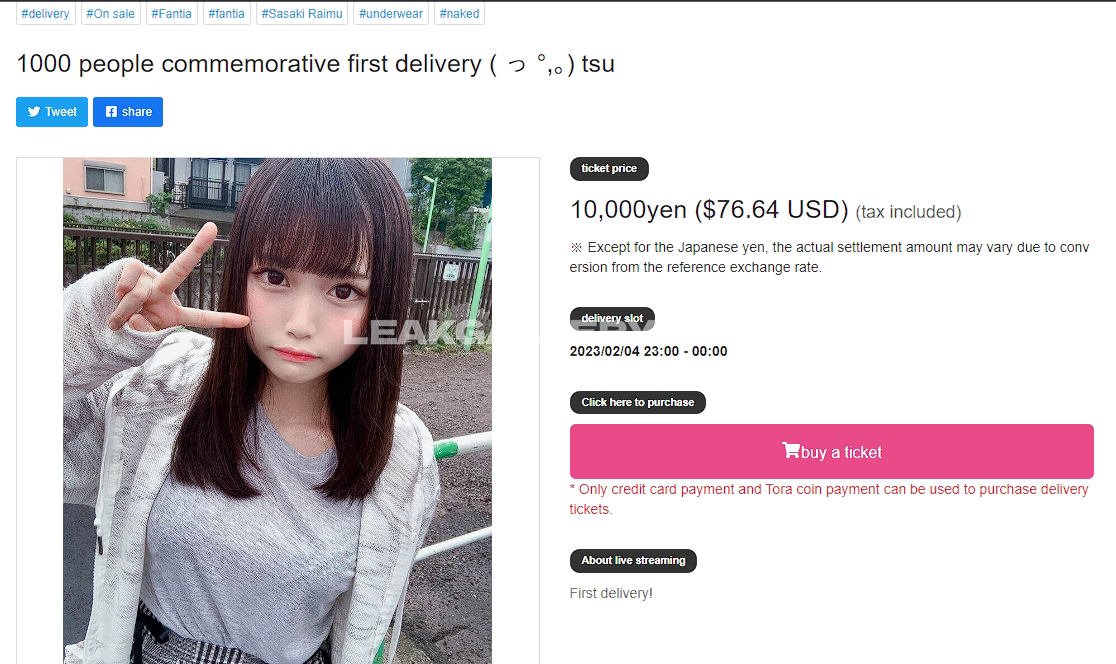The image size is (1116, 664).
Task: Open the peace-sign photo thumbnail
Action: 278,411
